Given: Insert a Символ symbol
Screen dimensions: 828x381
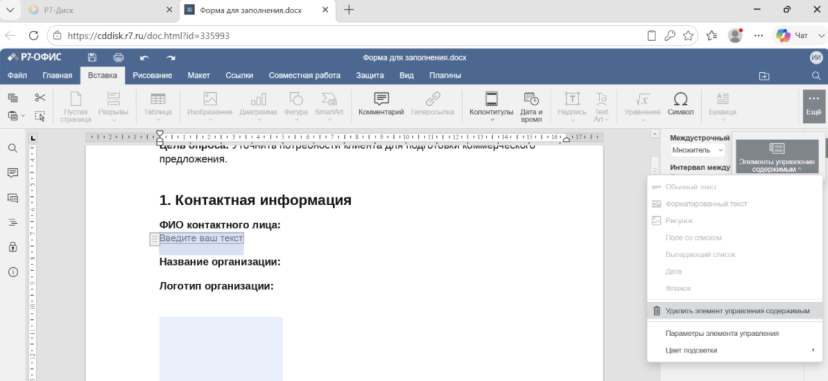Looking at the screenshot, I should 681,104.
